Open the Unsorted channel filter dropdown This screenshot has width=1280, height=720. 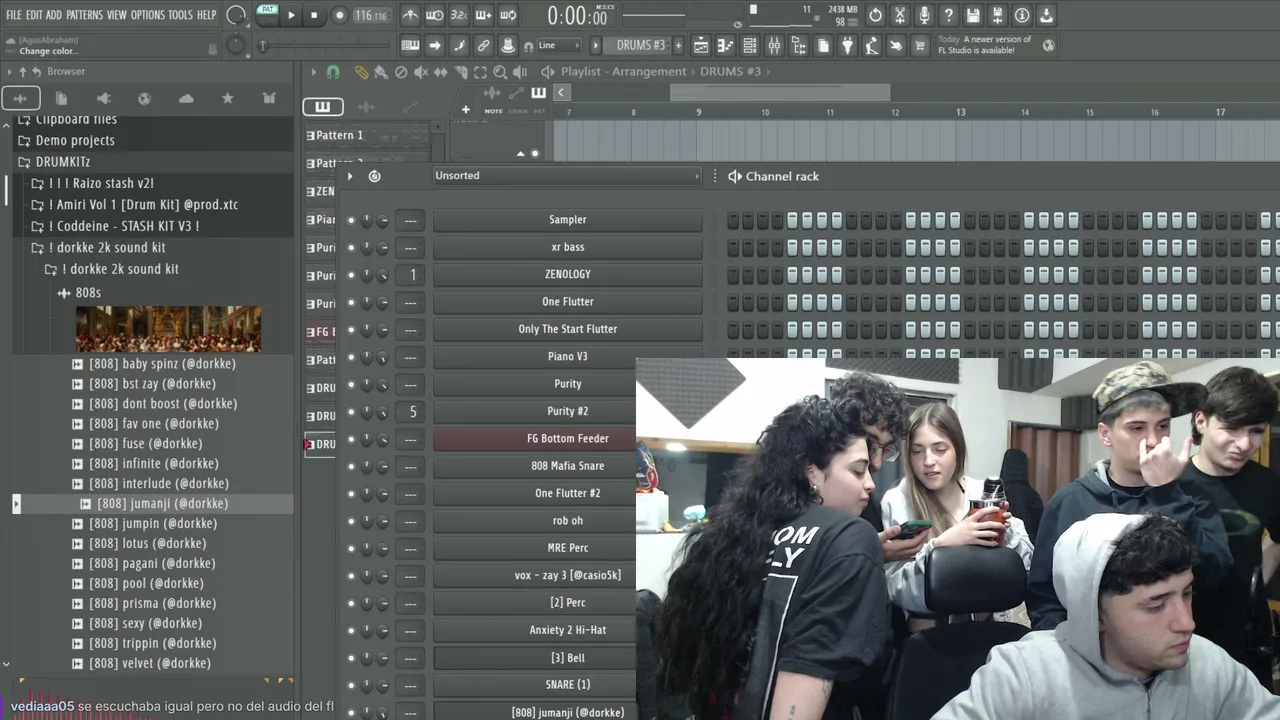(567, 176)
